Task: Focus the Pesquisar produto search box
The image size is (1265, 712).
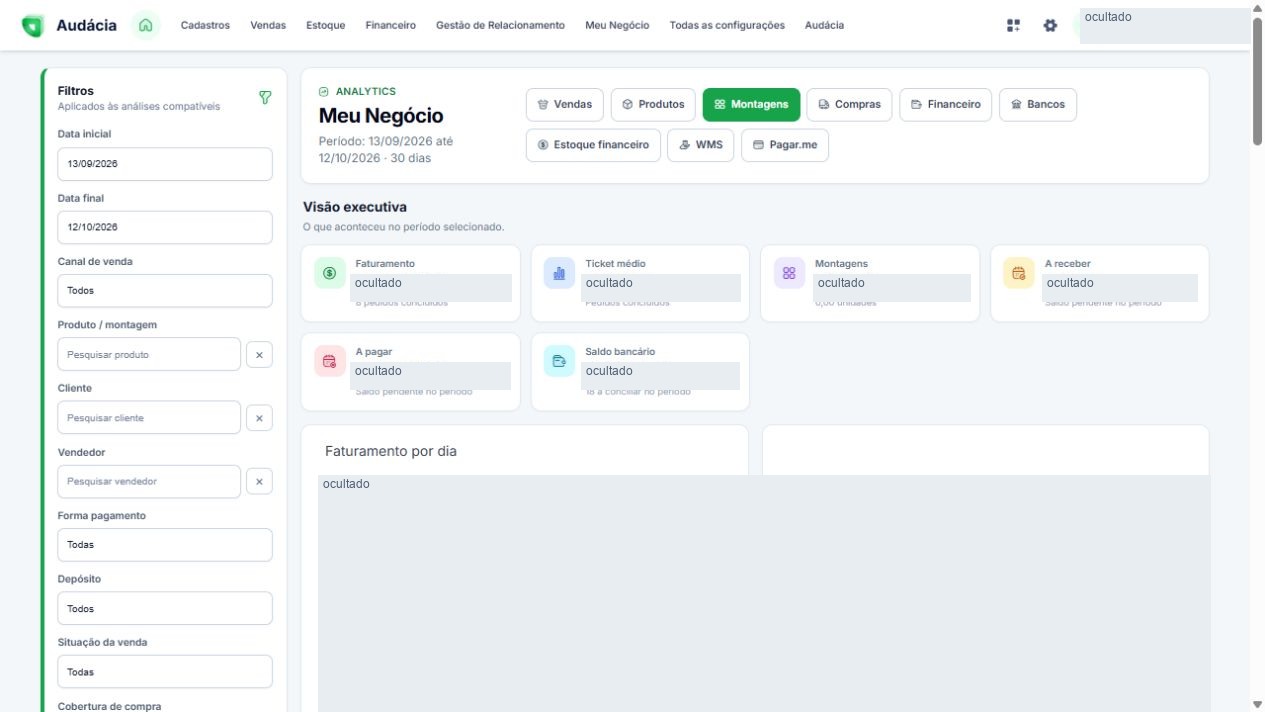Action: coord(149,354)
